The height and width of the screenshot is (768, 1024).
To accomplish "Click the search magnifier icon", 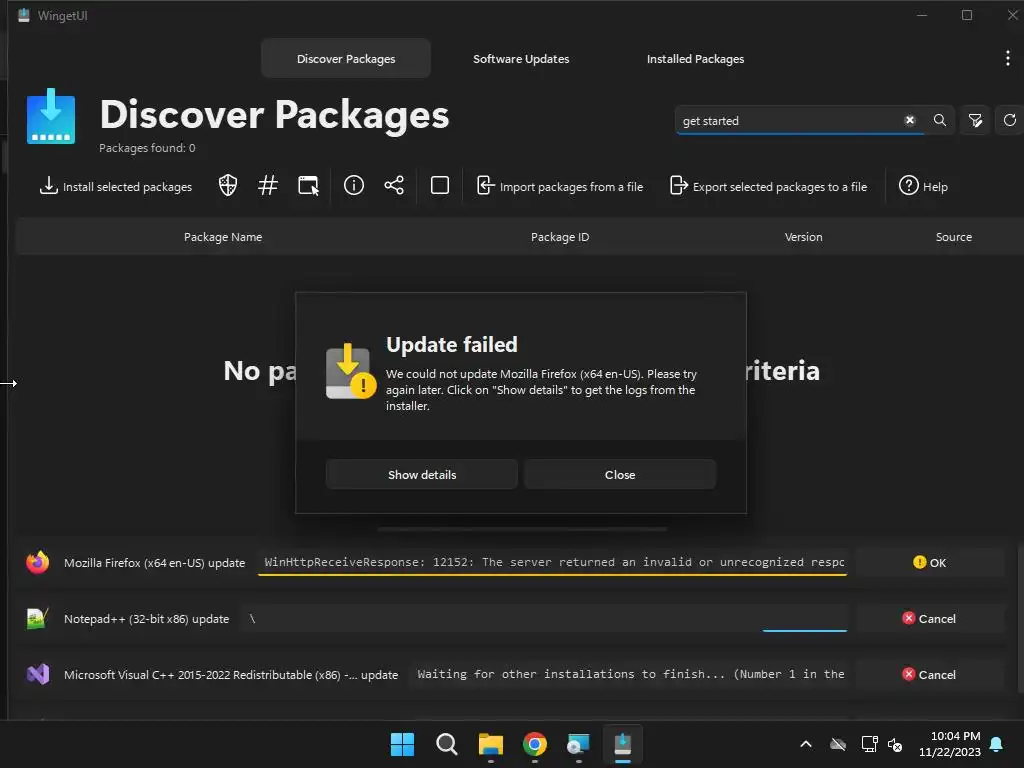I will (x=940, y=120).
